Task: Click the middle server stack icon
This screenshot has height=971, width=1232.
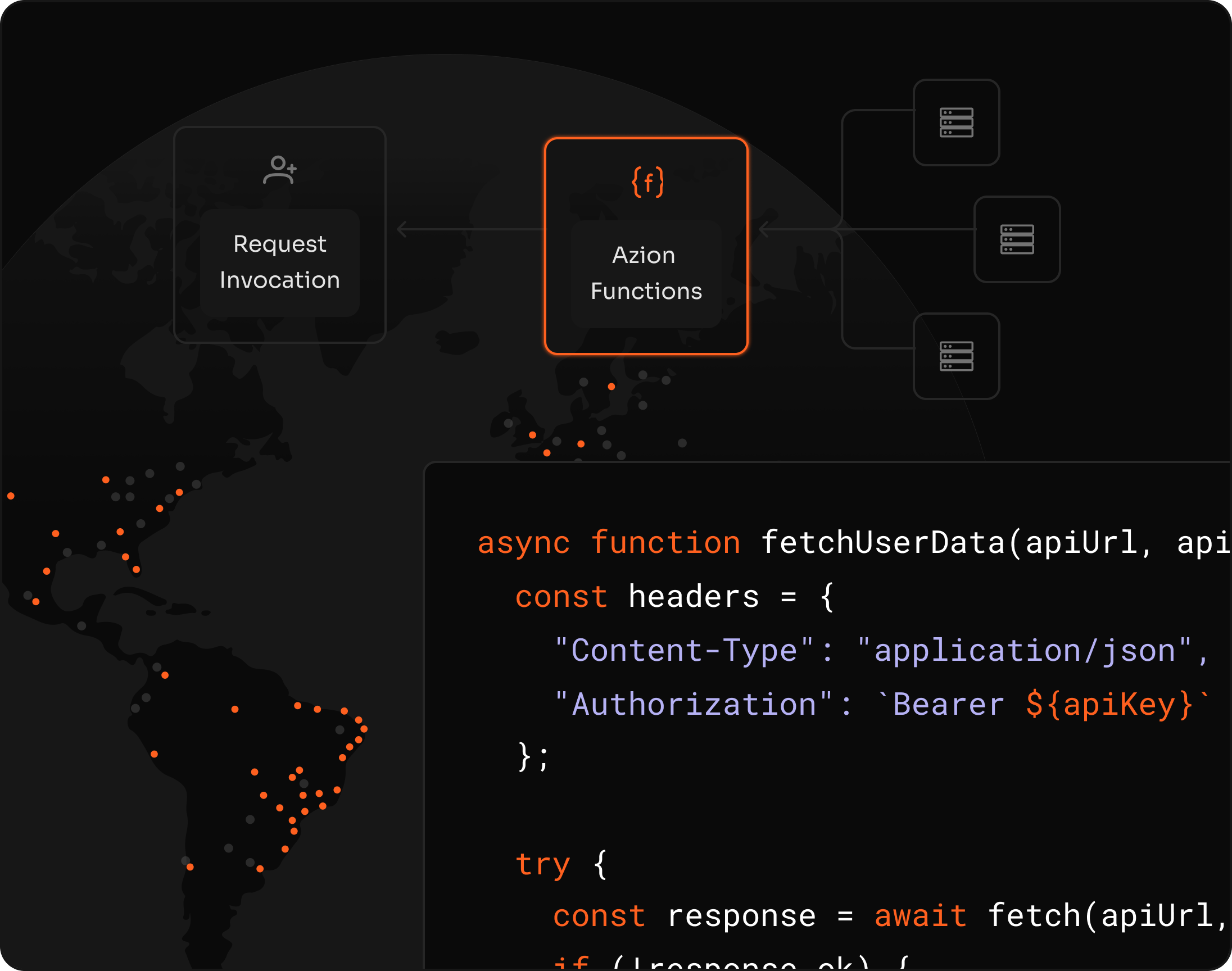Action: point(1017,239)
